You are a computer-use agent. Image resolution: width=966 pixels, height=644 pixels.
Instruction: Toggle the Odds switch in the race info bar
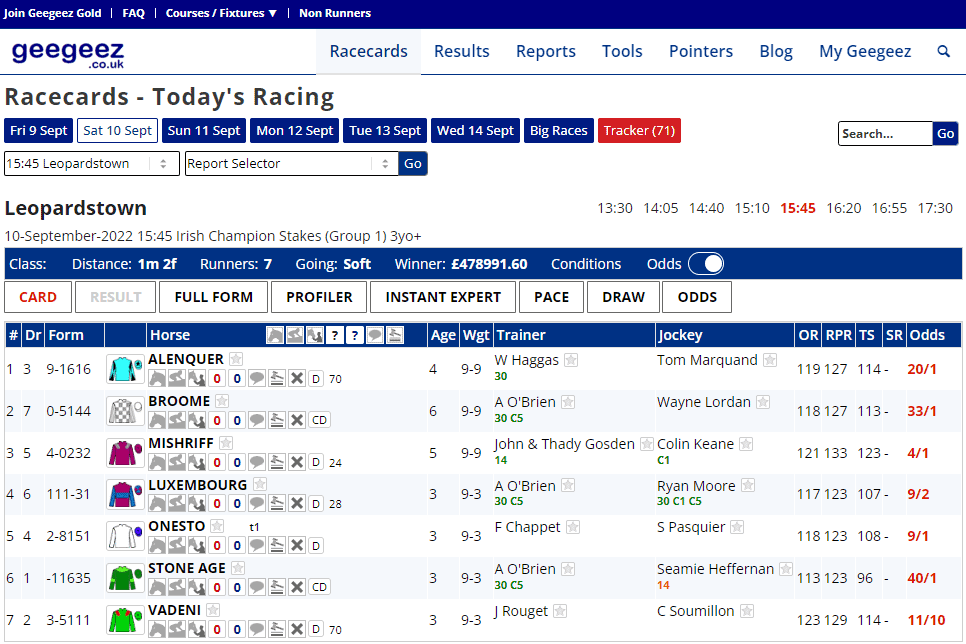pos(706,263)
